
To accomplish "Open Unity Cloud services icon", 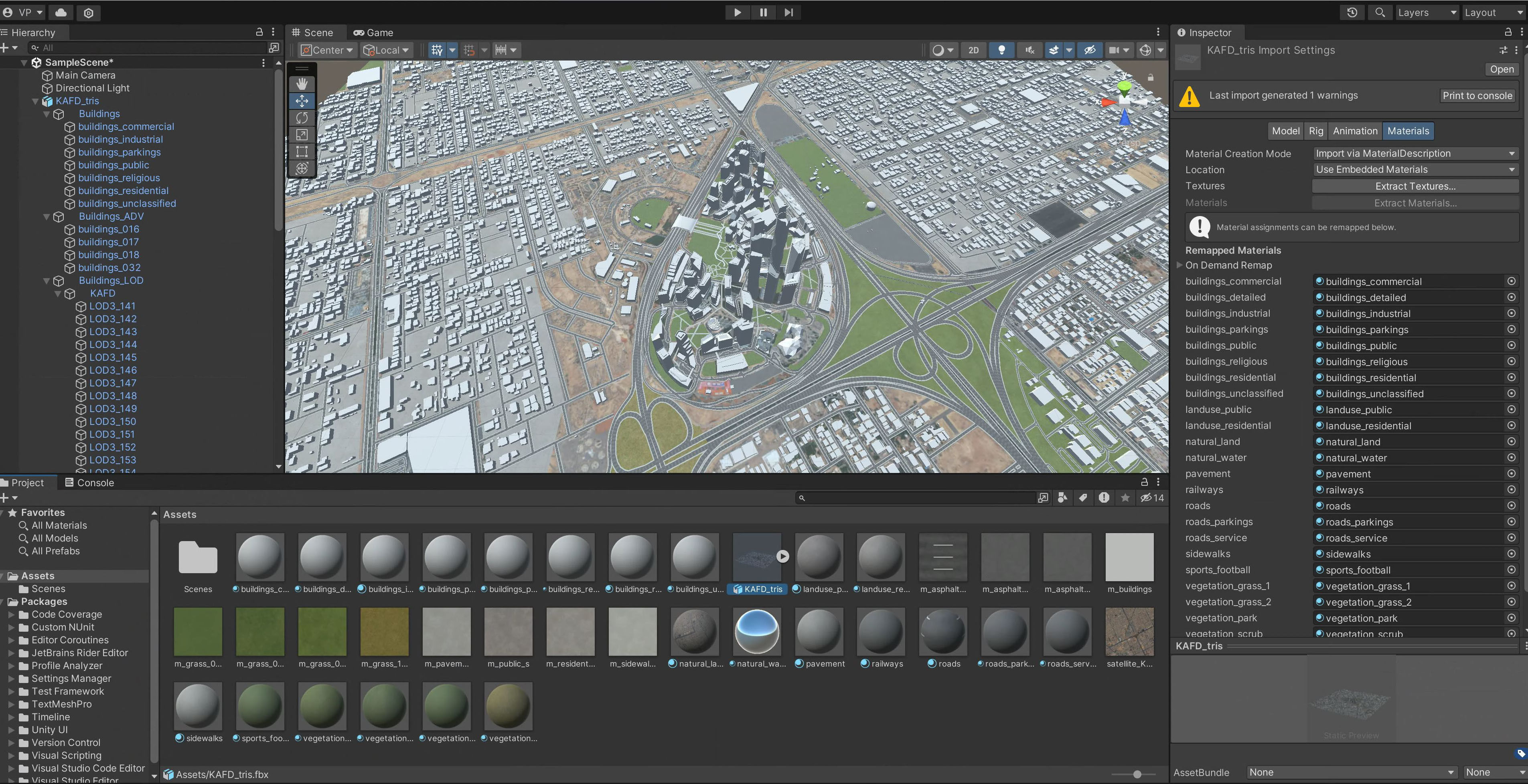I will point(61,12).
